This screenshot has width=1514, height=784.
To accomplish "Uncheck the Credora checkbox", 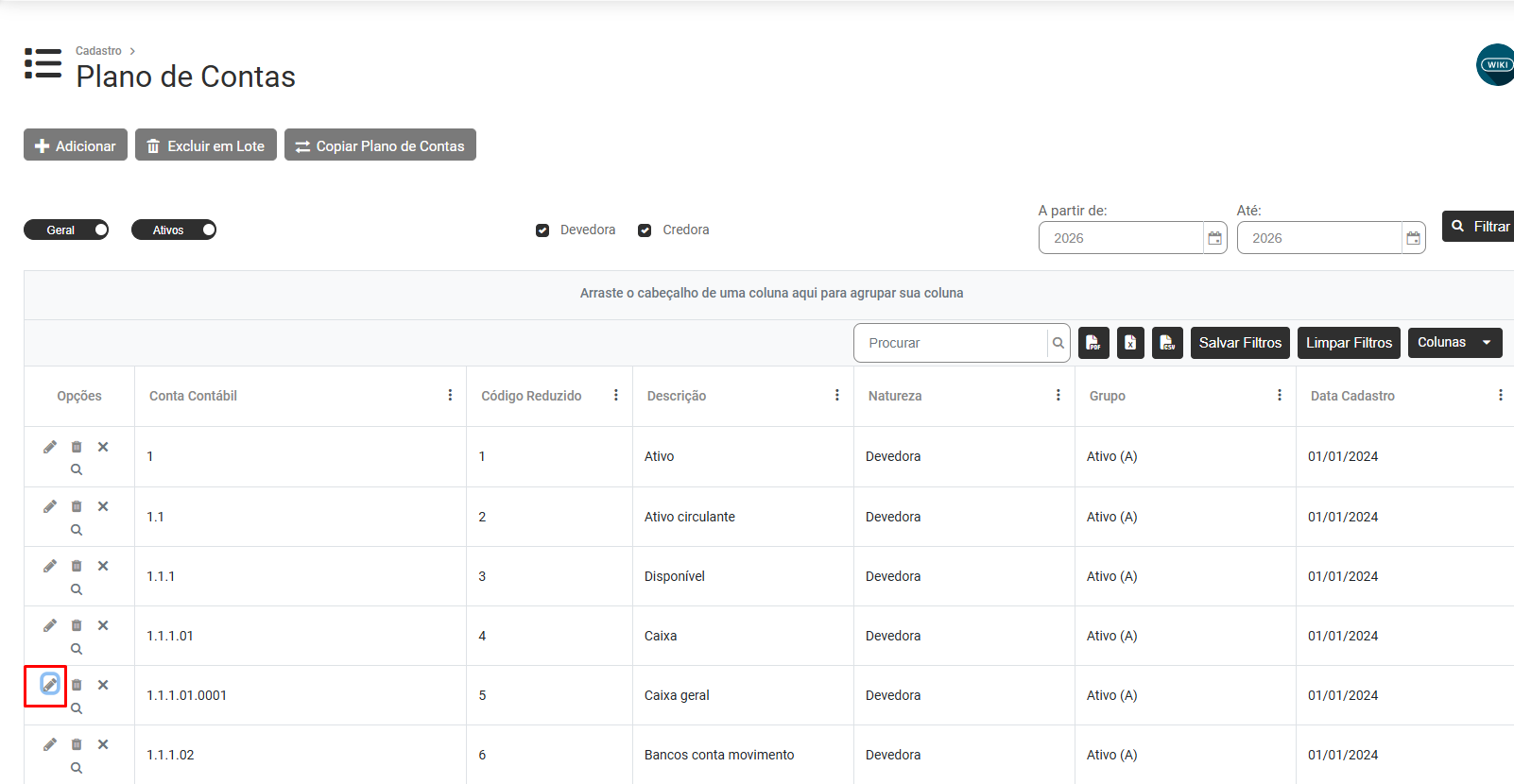I will click(x=645, y=230).
